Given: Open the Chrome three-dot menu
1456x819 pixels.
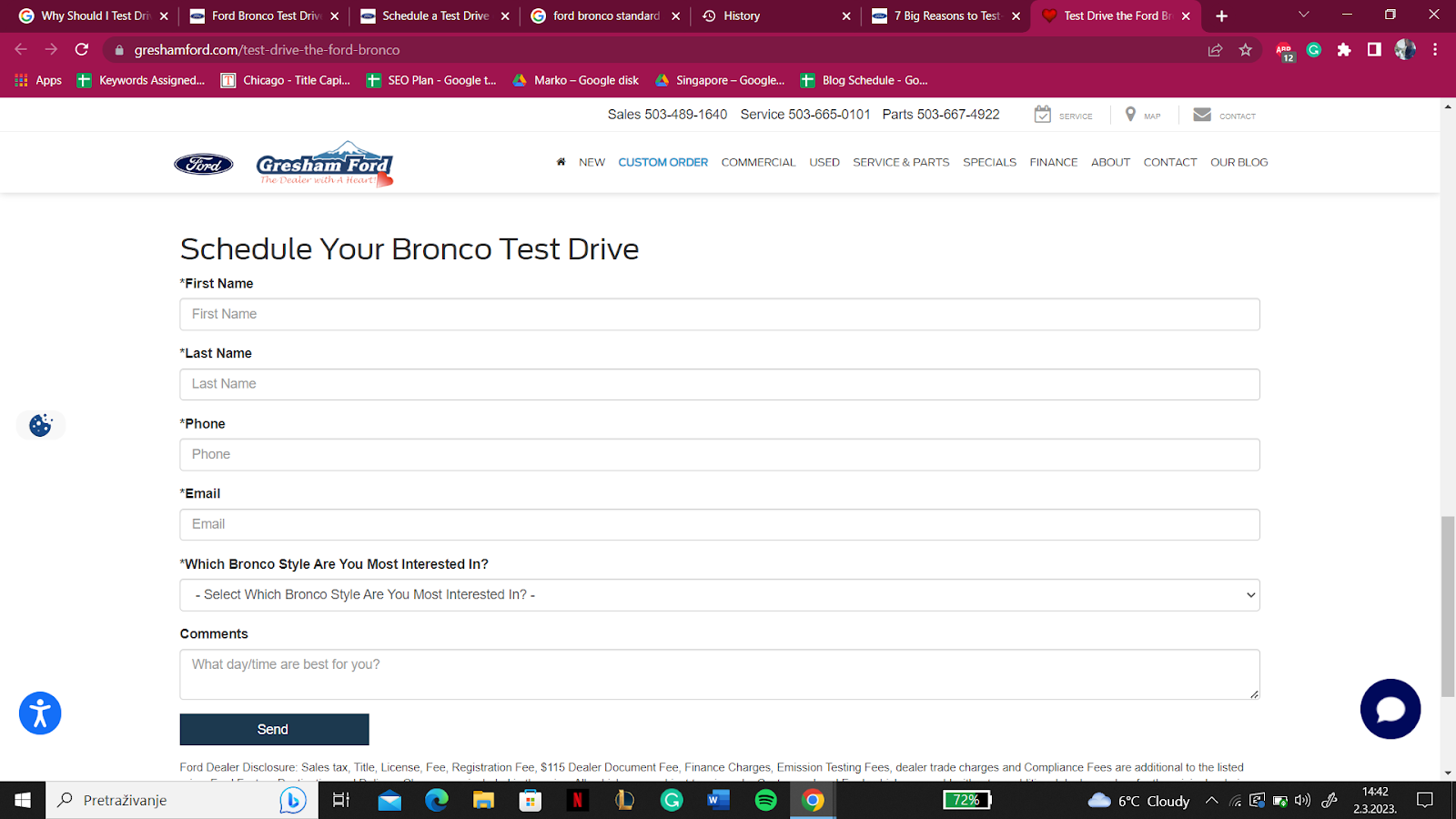Looking at the screenshot, I should point(1435,50).
